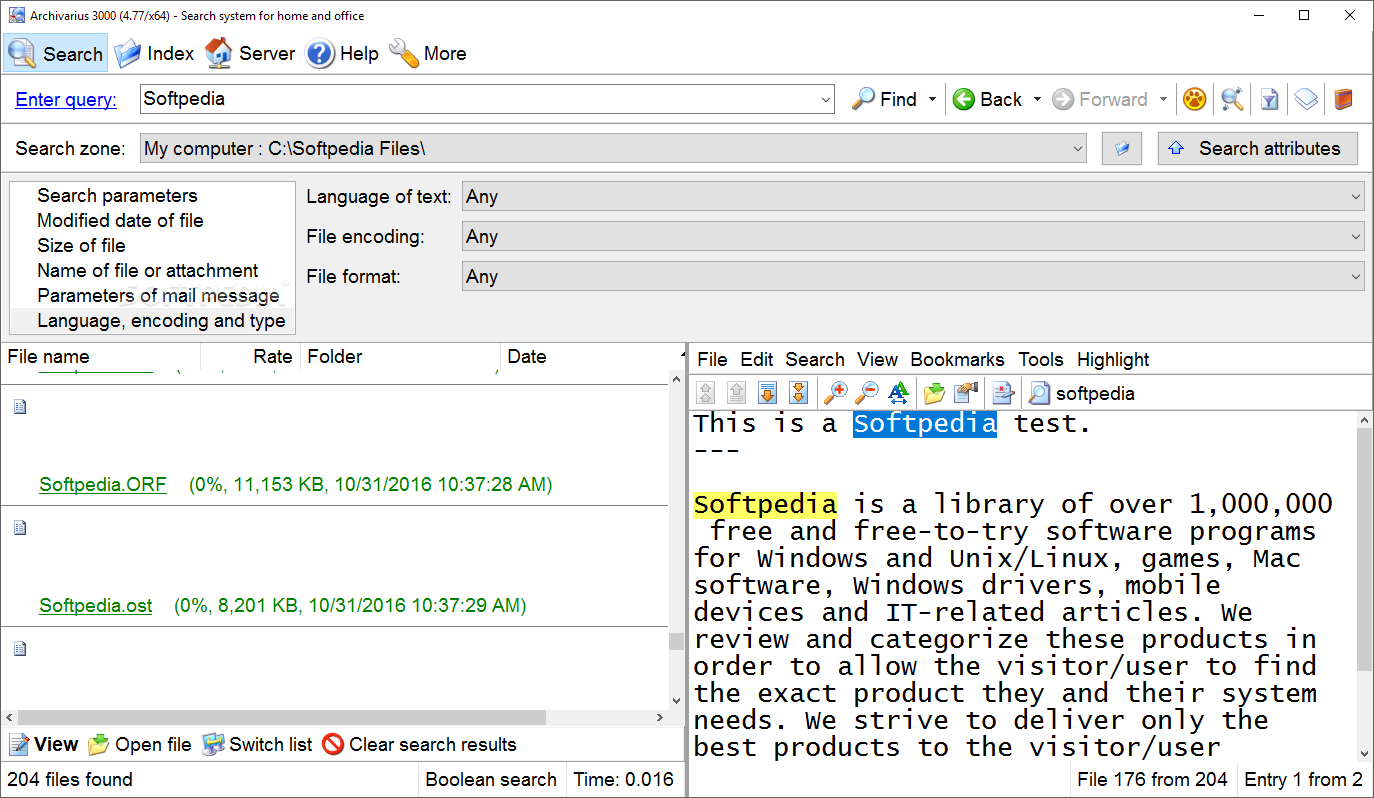Open the Search zone dropdown

tap(613, 149)
